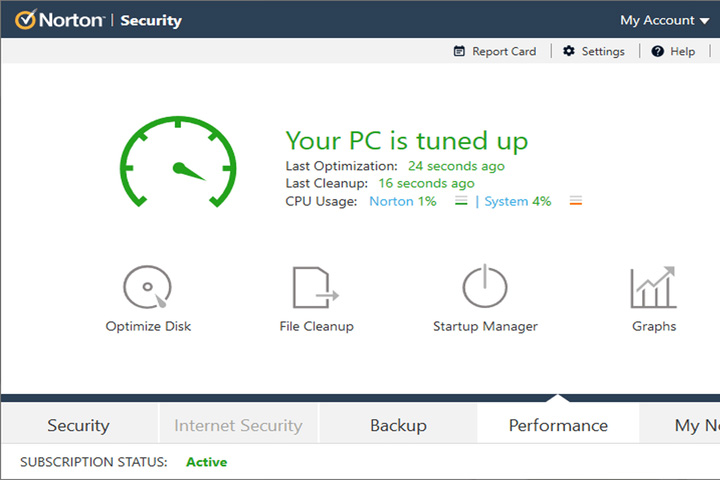Click the Norton checkmark logo
This screenshot has width=720, height=480.
click(25, 19)
